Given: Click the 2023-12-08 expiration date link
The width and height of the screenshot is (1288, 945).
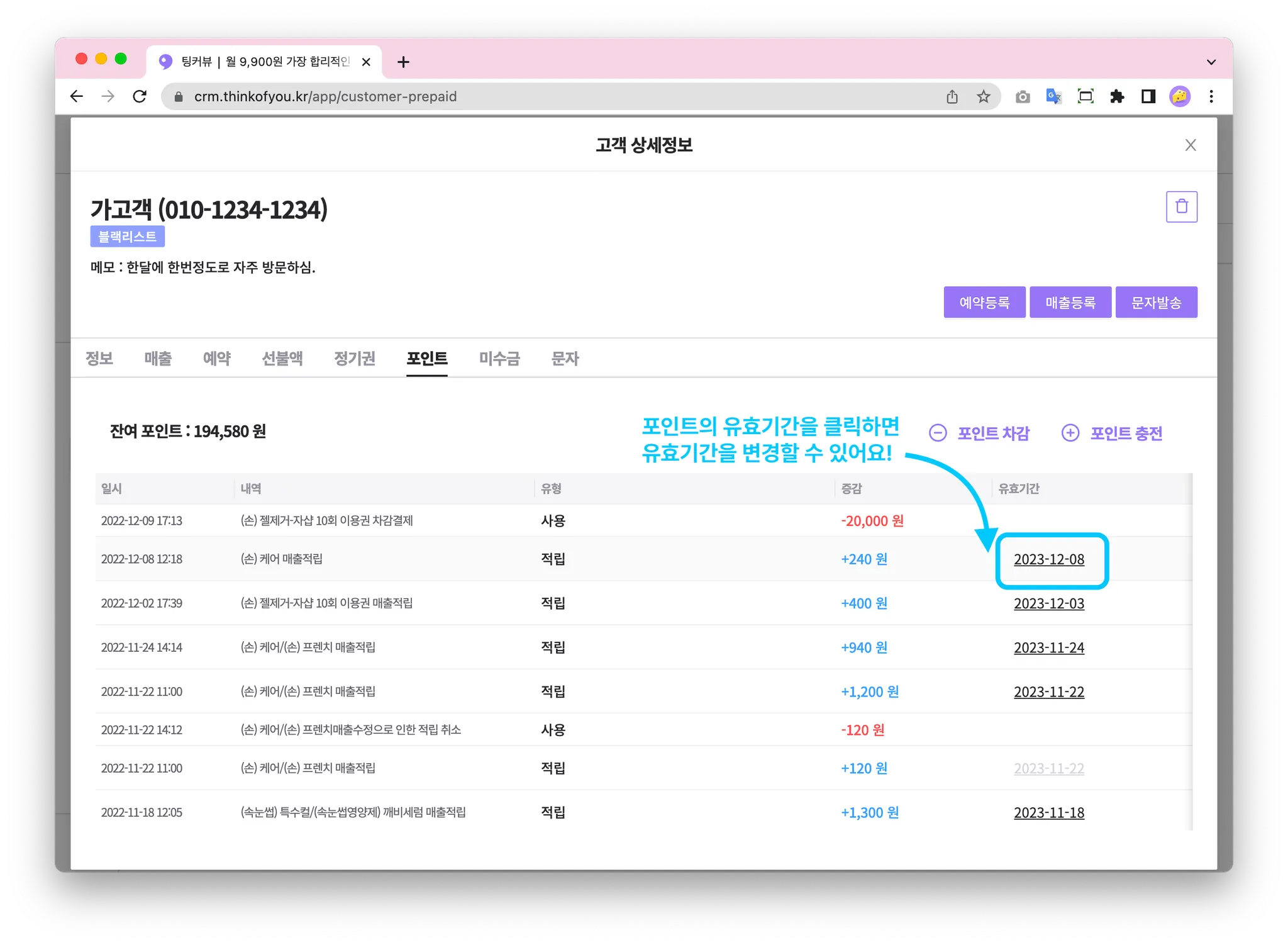Looking at the screenshot, I should click(x=1048, y=559).
